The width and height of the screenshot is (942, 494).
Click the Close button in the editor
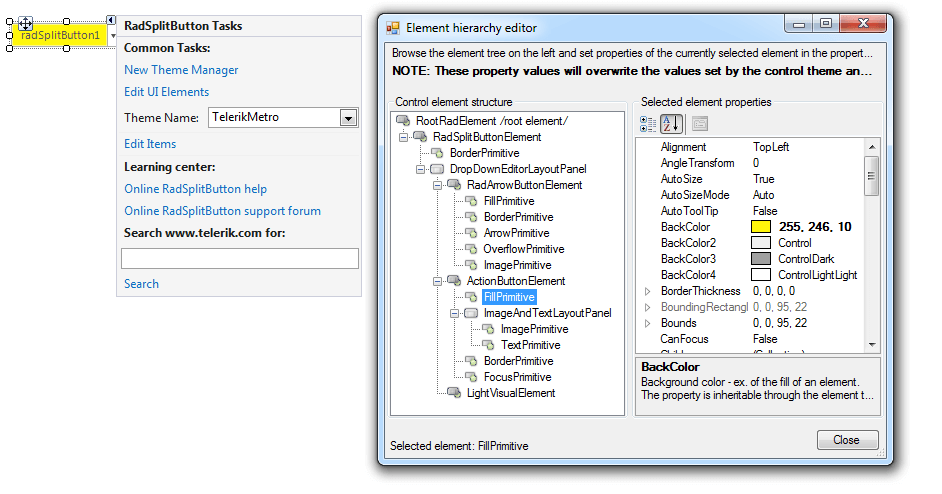(847, 440)
